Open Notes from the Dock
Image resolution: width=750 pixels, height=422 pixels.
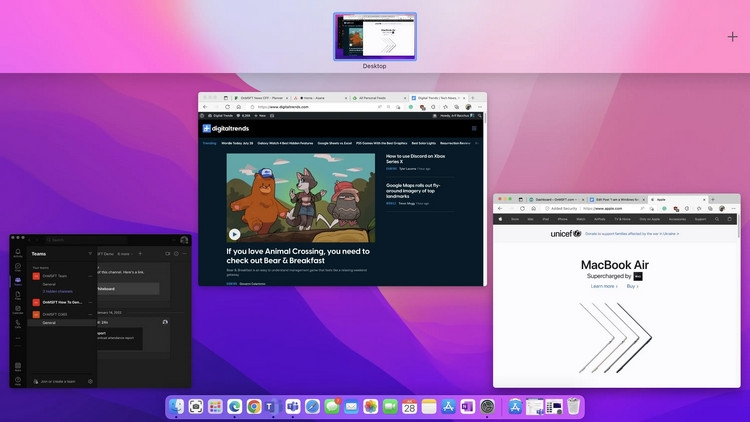[429, 407]
